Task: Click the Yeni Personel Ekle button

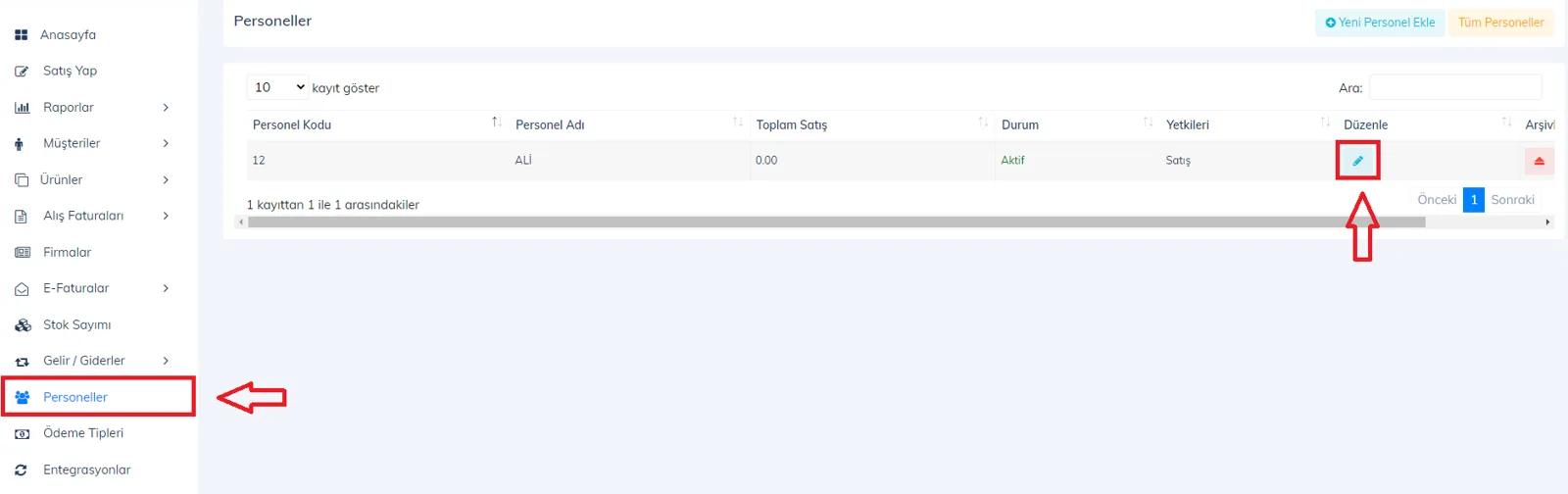Action: 1380,23
